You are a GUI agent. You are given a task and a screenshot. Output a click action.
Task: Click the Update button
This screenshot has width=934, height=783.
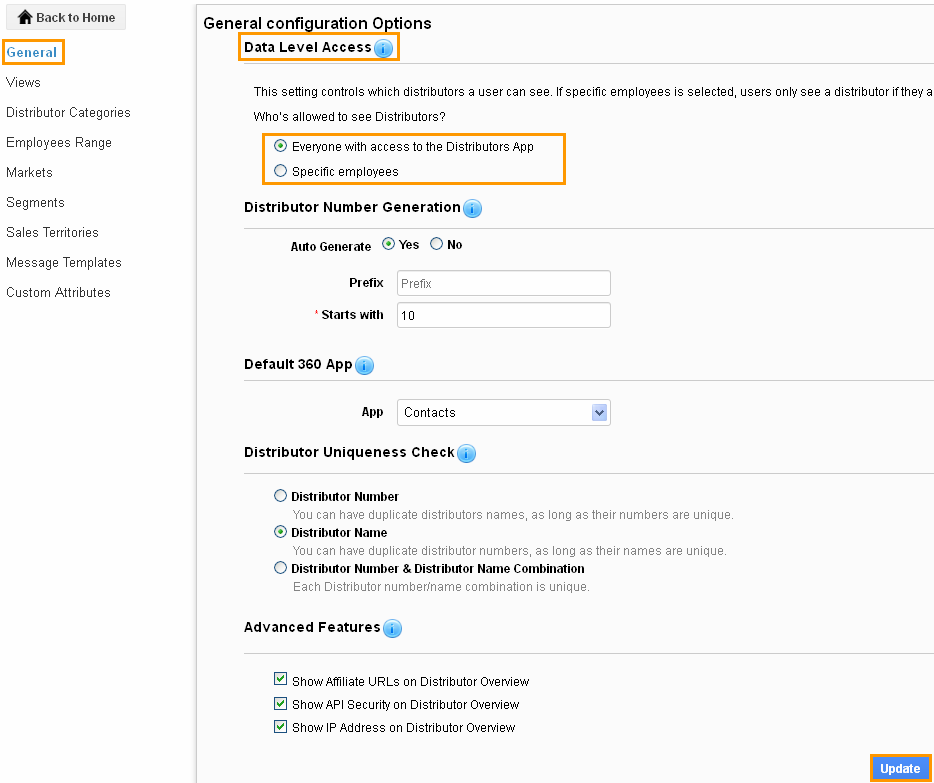pos(900,769)
